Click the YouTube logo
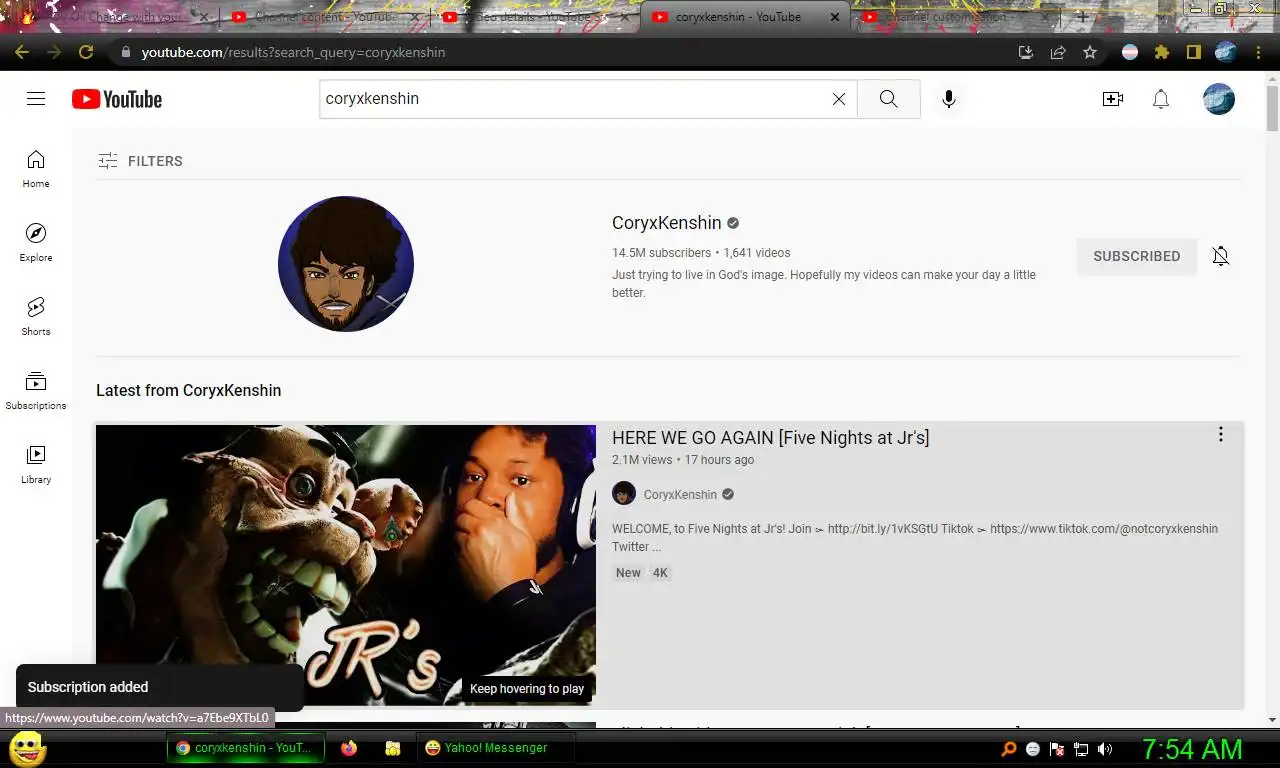 click(117, 99)
